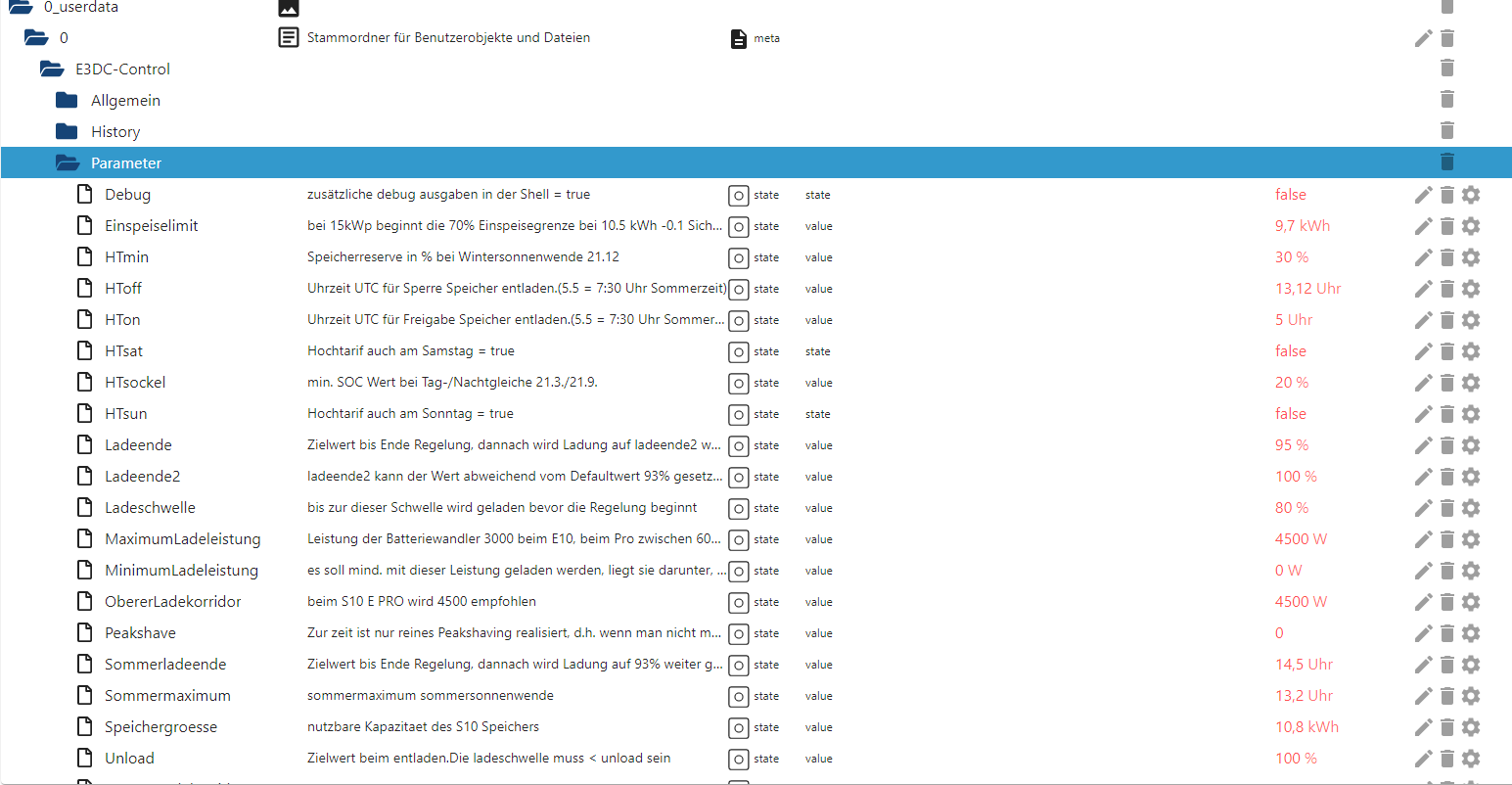Edit HTsockel via pencil icon

pos(1423,383)
